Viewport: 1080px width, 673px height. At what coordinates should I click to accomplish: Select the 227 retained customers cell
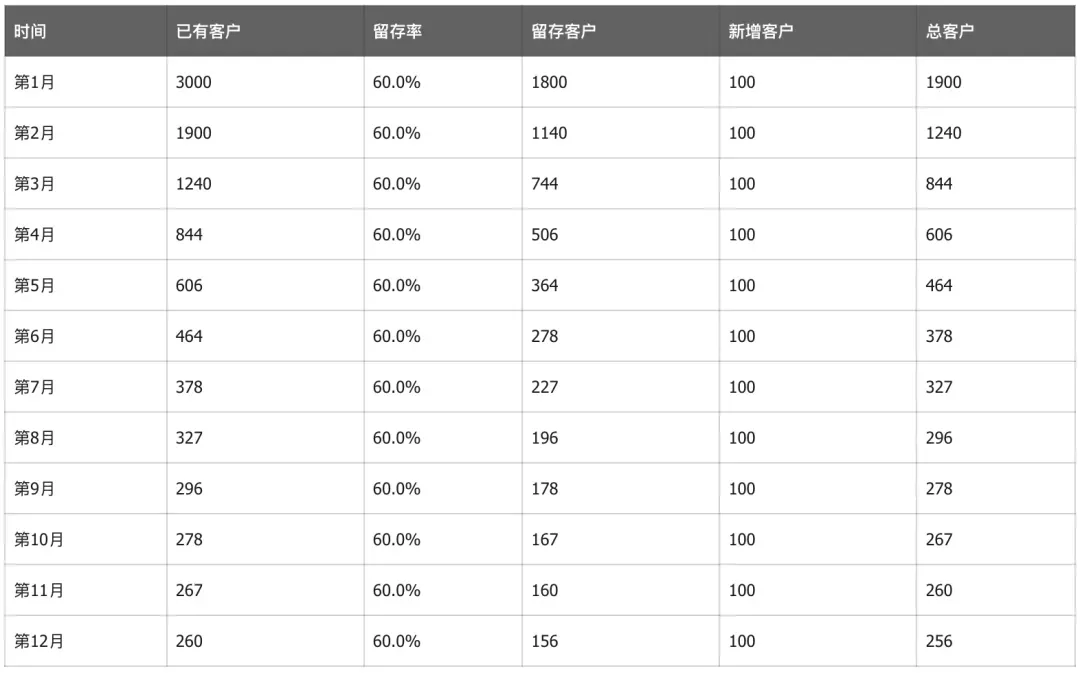545,387
